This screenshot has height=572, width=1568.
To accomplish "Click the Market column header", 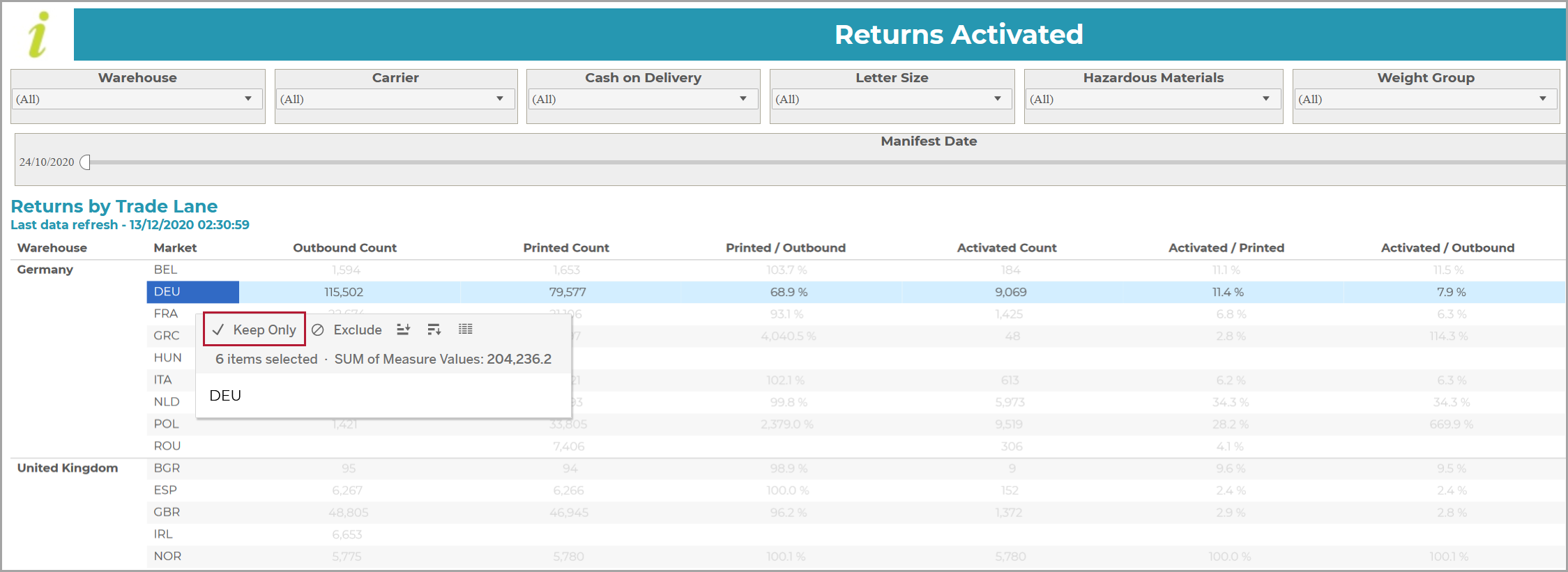I will (x=175, y=248).
